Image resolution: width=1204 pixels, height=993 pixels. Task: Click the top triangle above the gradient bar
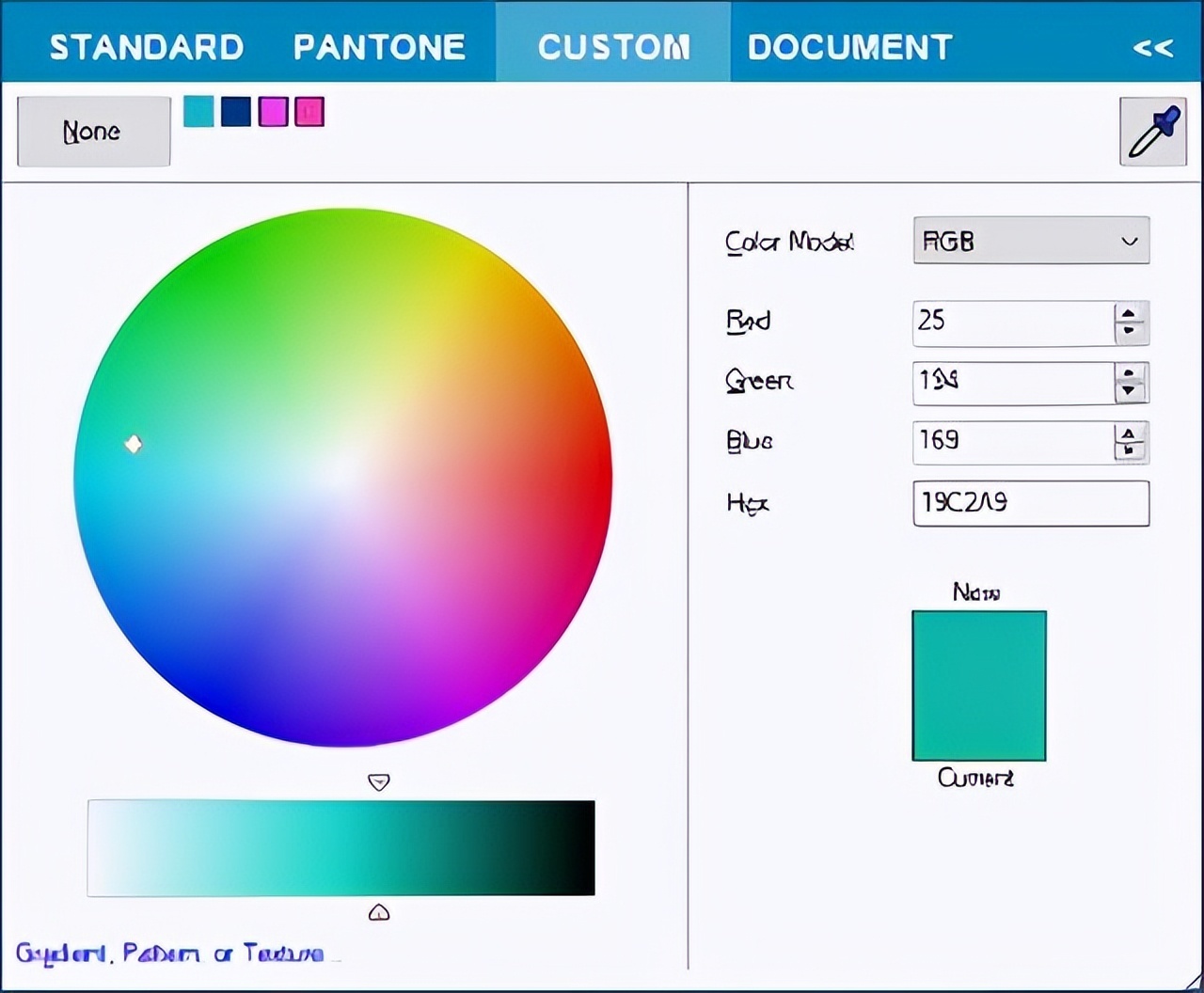coord(378,781)
